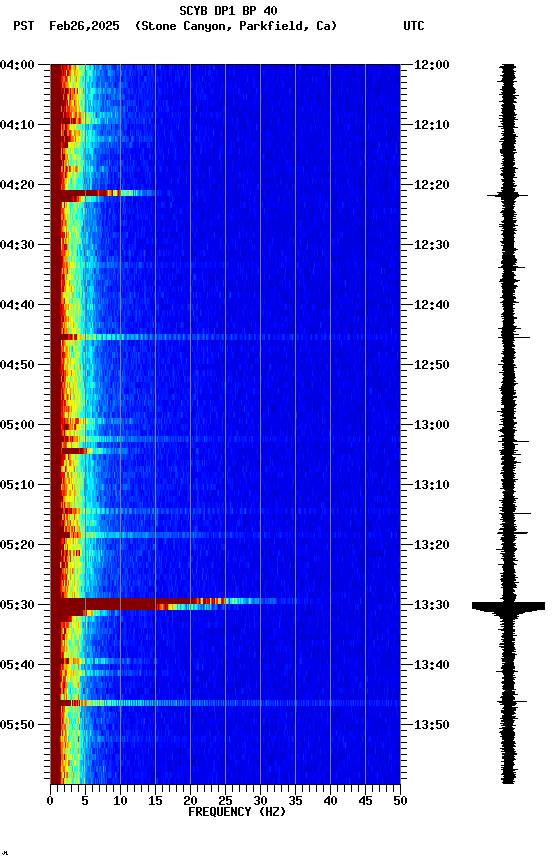The image size is (552, 864).
Task: Click the 12:50 UTC time label
Action: [432, 365]
